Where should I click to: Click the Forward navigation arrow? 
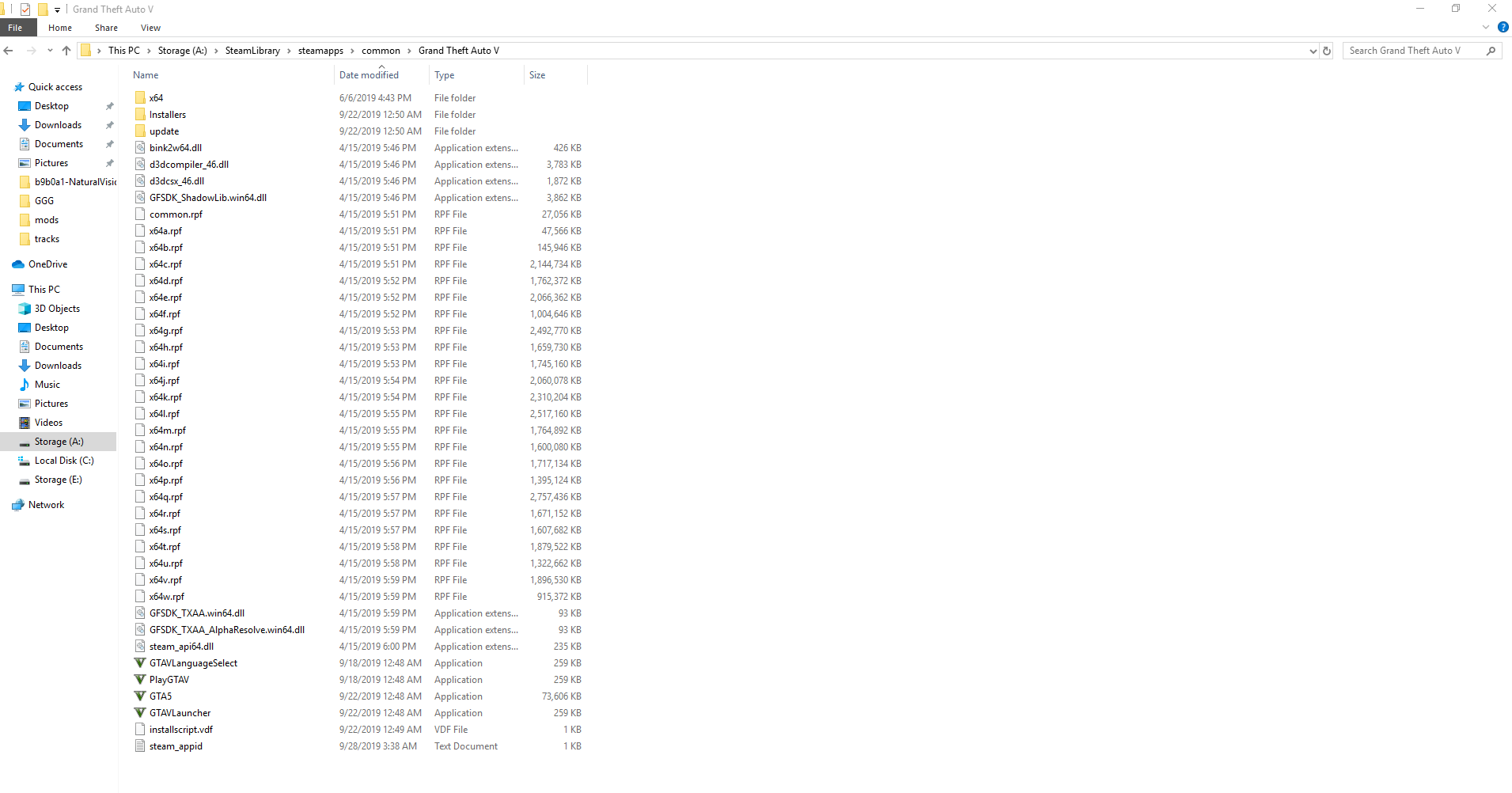(31, 51)
